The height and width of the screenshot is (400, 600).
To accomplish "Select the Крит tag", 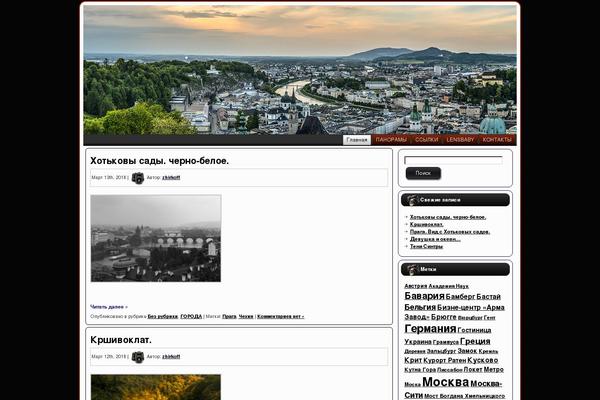I will point(413,360).
